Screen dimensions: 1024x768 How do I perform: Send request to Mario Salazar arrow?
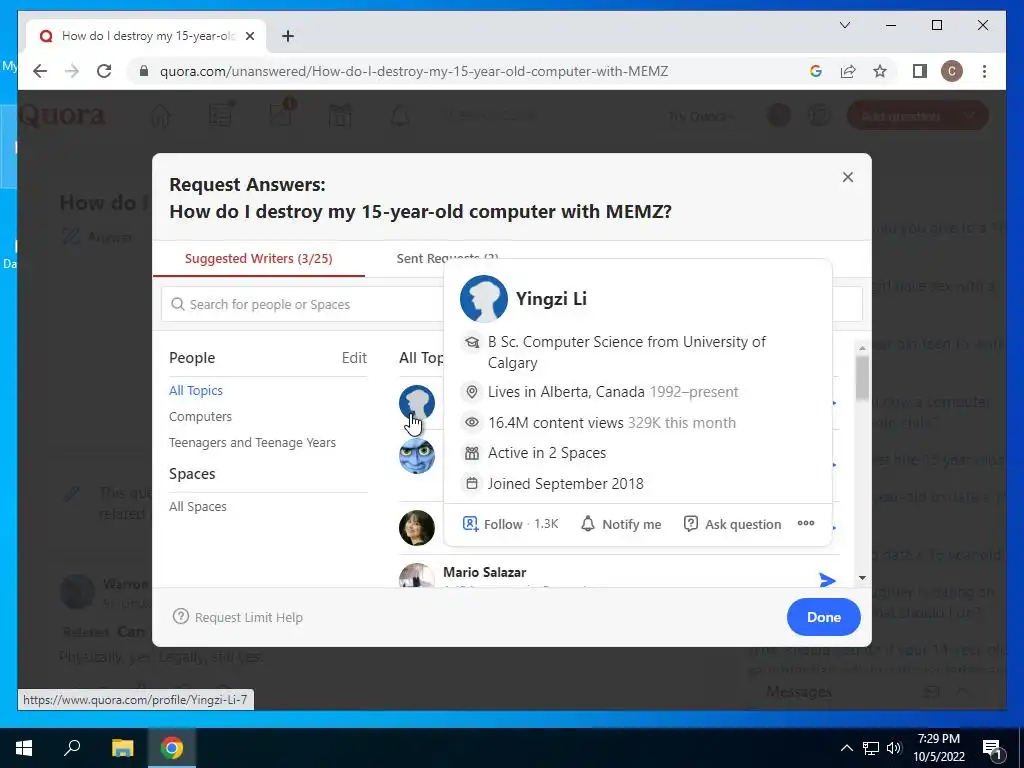click(x=827, y=580)
